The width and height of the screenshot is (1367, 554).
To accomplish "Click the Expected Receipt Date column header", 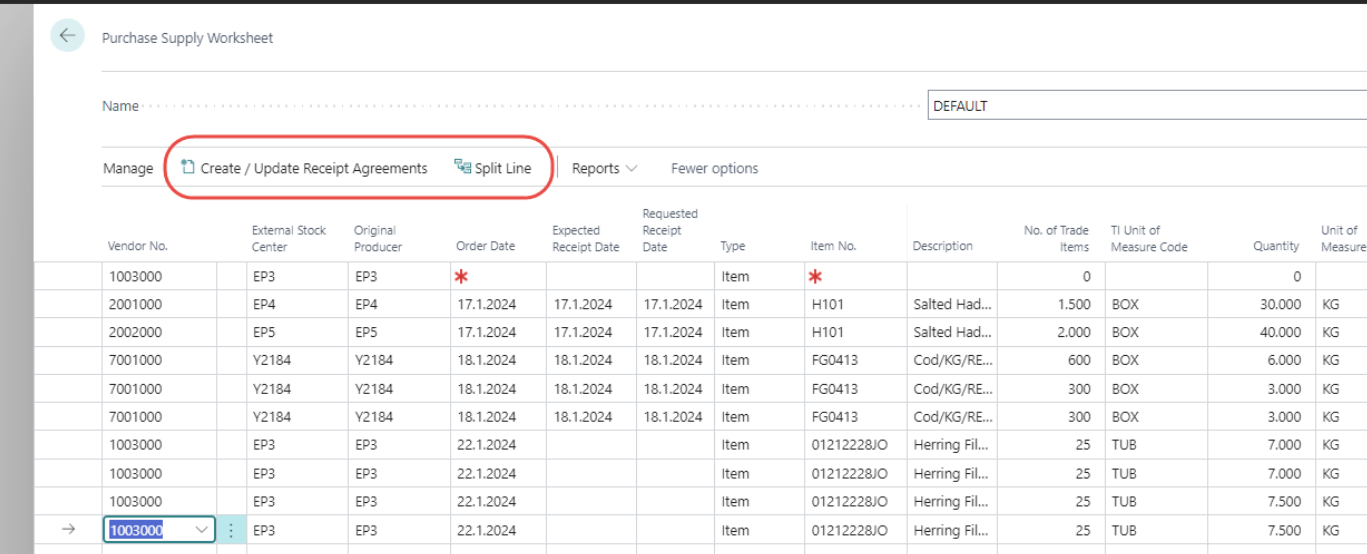I will 585,238.
